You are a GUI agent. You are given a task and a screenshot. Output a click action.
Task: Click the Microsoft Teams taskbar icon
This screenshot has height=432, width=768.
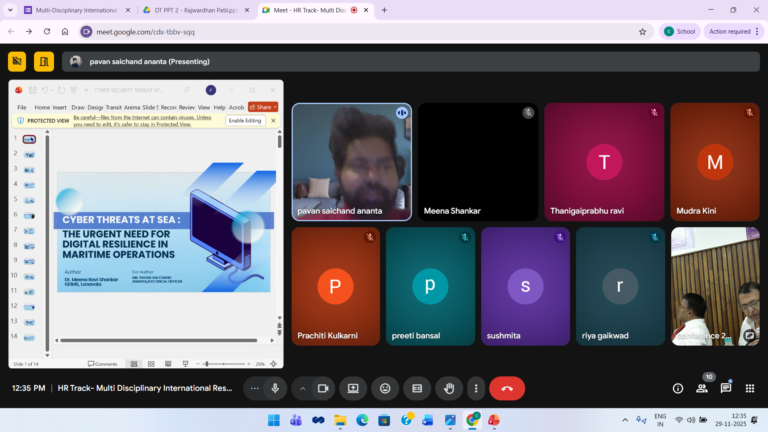pos(296,420)
